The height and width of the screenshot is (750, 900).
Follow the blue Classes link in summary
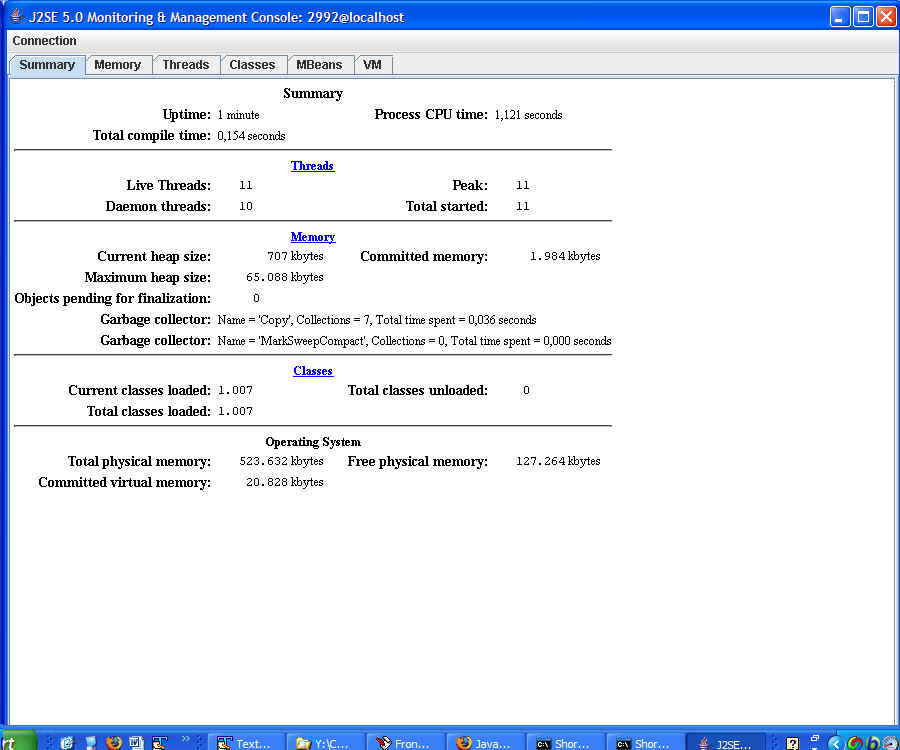313,371
